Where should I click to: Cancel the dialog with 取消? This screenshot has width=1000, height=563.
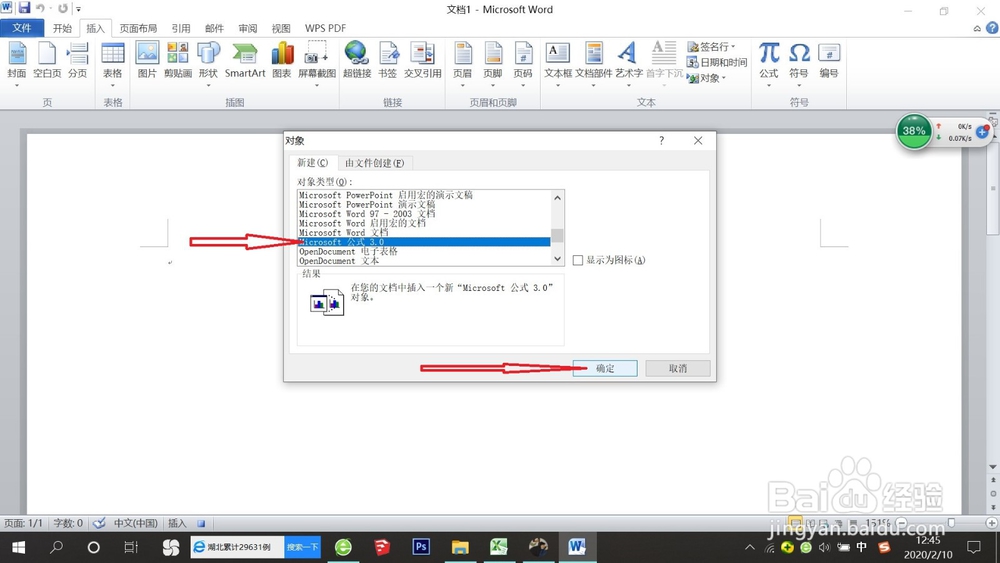pos(677,369)
